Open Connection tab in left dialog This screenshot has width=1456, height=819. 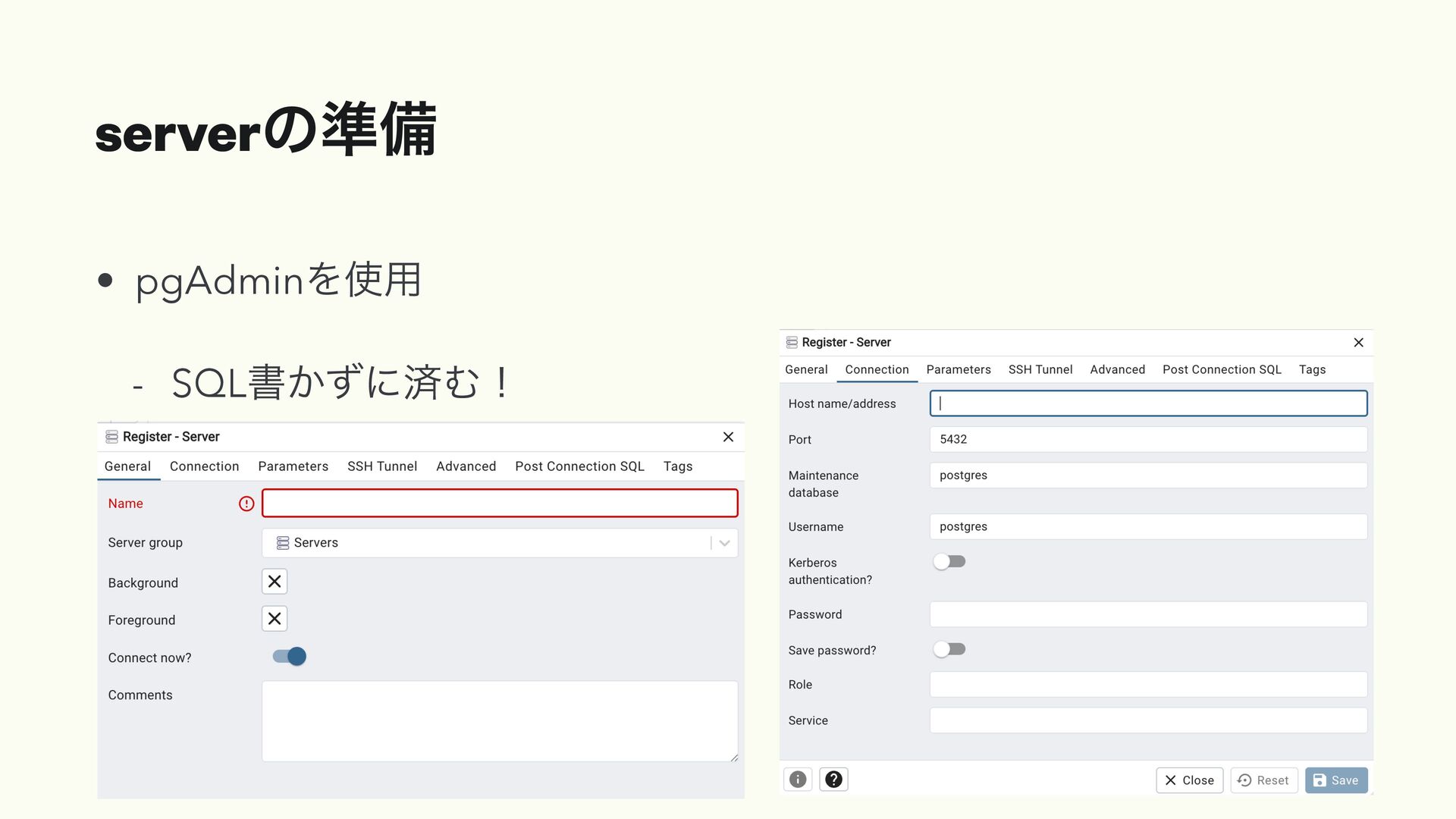coord(204,466)
